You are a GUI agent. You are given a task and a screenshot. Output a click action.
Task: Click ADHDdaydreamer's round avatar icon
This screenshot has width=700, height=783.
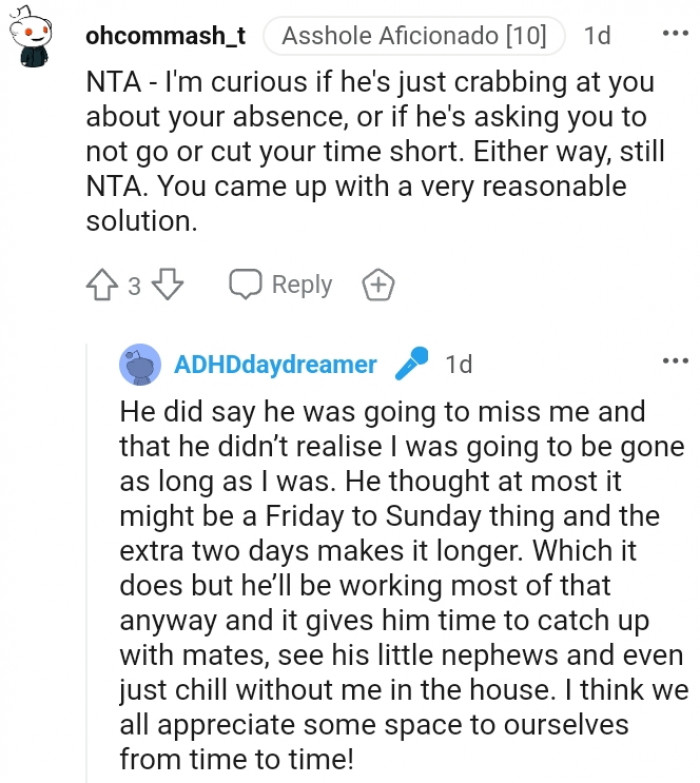pyautogui.click(x=140, y=365)
